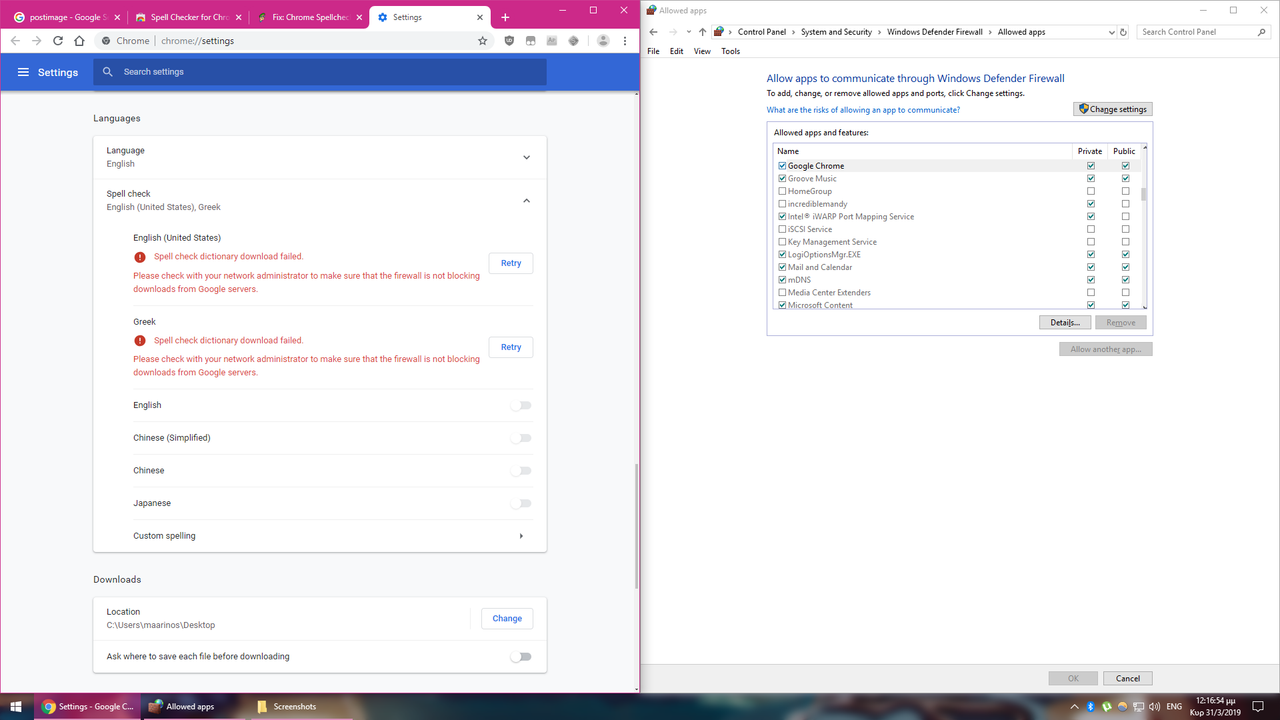Open the address bar history dropdown
The height and width of the screenshot is (720, 1280).
click(1112, 32)
